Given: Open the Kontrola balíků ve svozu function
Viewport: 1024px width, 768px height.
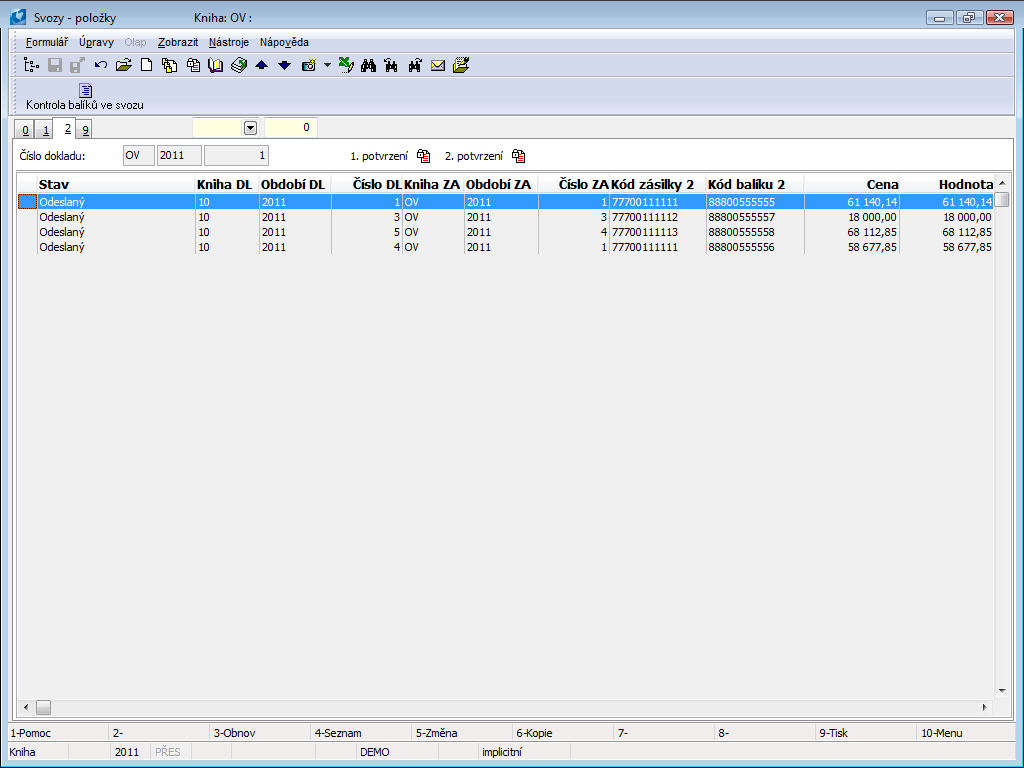Looking at the screenshot, I should (x=85, y=97).
